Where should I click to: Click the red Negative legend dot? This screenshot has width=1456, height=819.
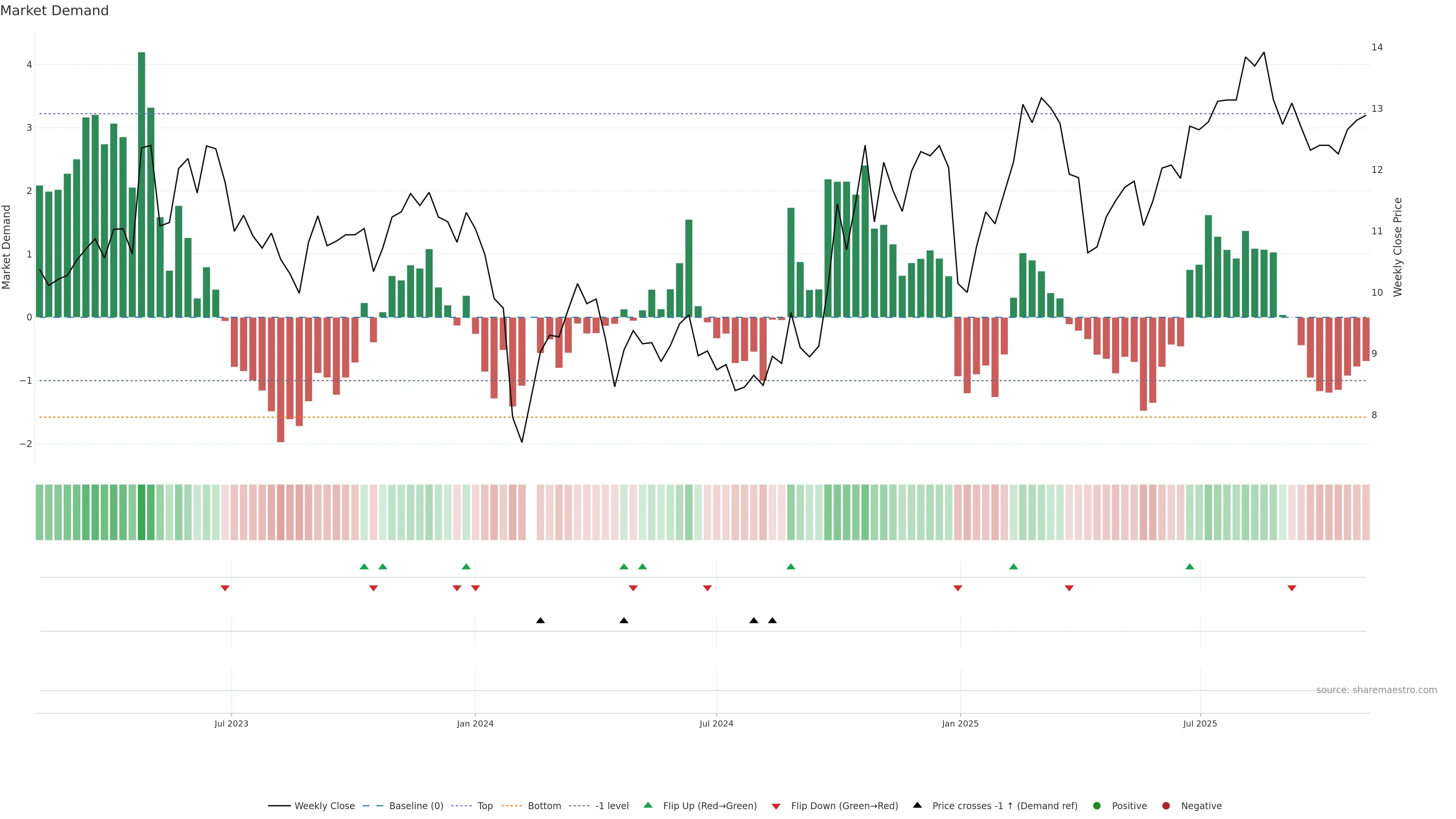(x=1166, y=805)
